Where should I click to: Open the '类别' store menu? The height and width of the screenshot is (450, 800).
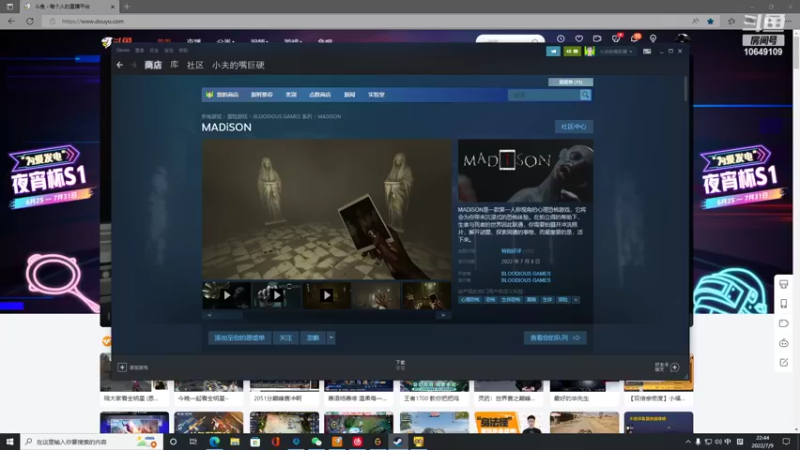click(x=291, y=94)
